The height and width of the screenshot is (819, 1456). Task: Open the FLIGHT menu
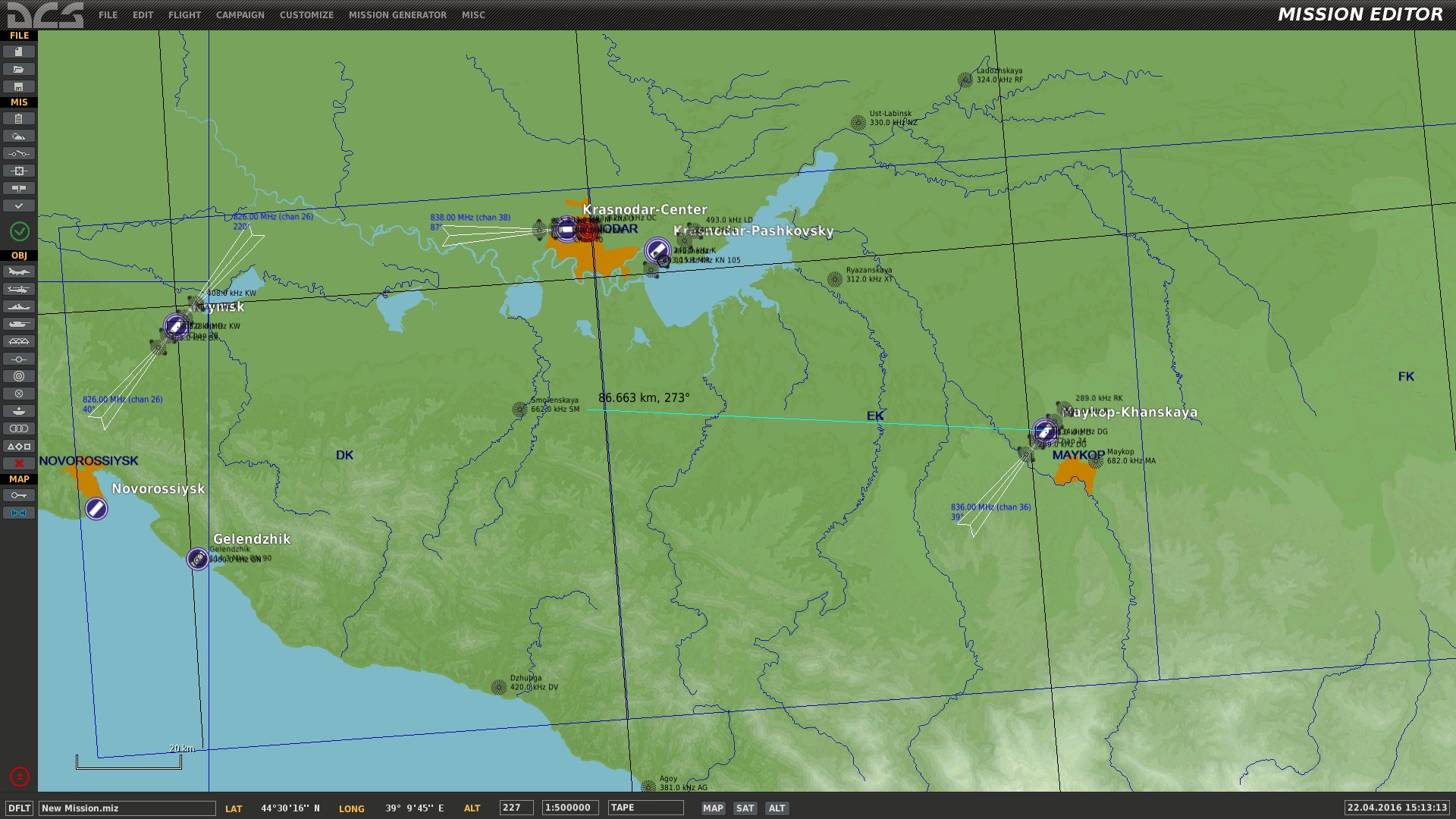[x=184, y=14]
